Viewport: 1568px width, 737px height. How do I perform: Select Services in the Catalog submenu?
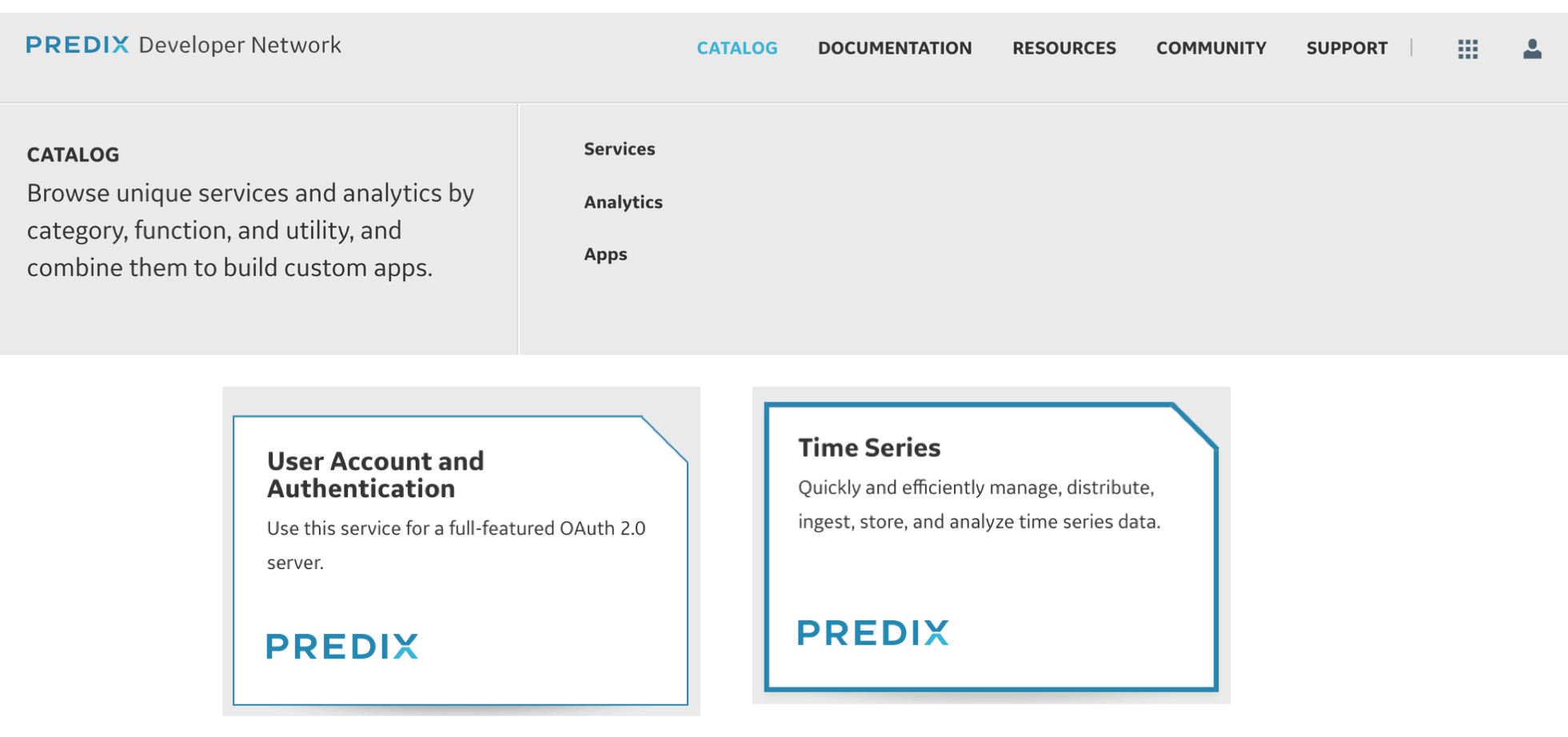619,149
